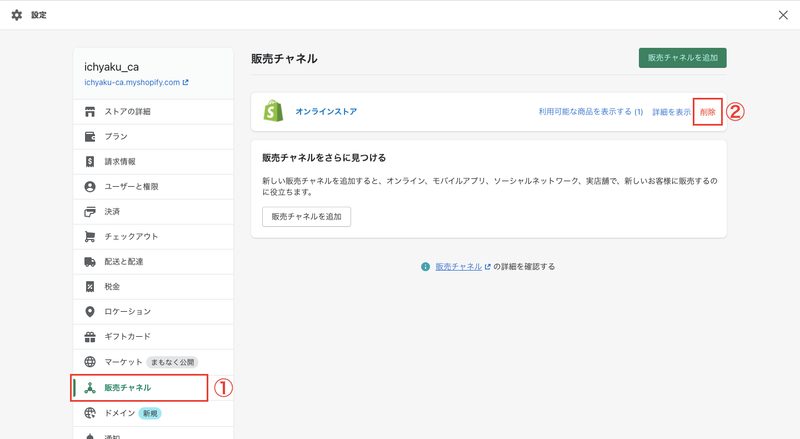Click the 新規 badge beside ドメイン
This screenshot has height=439, width=800.
click(150, 413)
